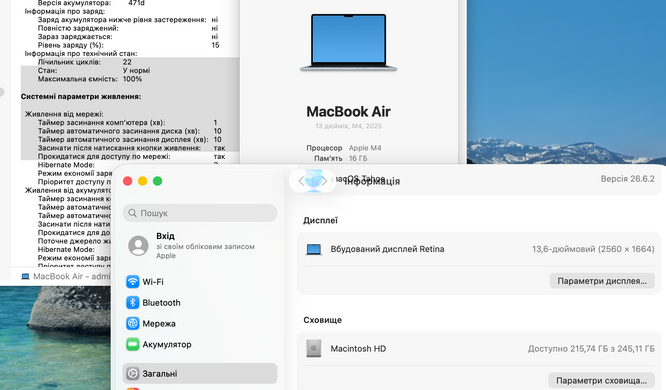Select Bluetooth in the sidebar
Viewport: 666px width, 390px height.
click(200, 302)
